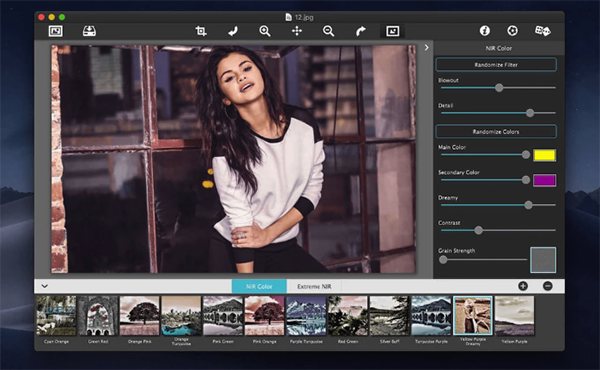
Task: Open the settings gear icon
Action: (x=513, y=31)
